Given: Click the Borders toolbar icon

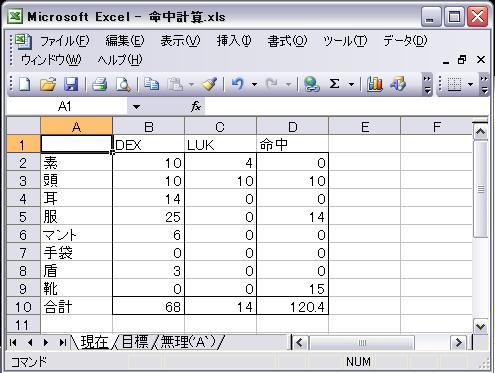Looking at the screenshot, I should click(454, 84).
